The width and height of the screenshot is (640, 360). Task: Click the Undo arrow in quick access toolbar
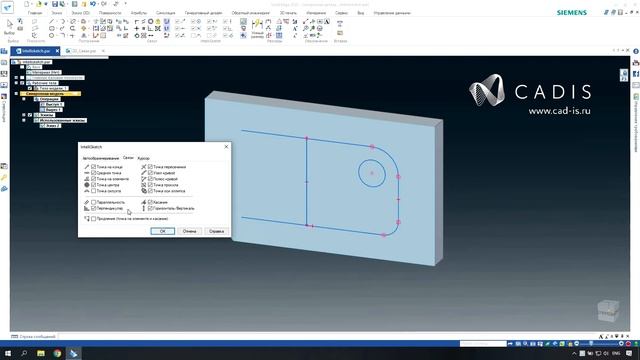(x=93, y=4)
